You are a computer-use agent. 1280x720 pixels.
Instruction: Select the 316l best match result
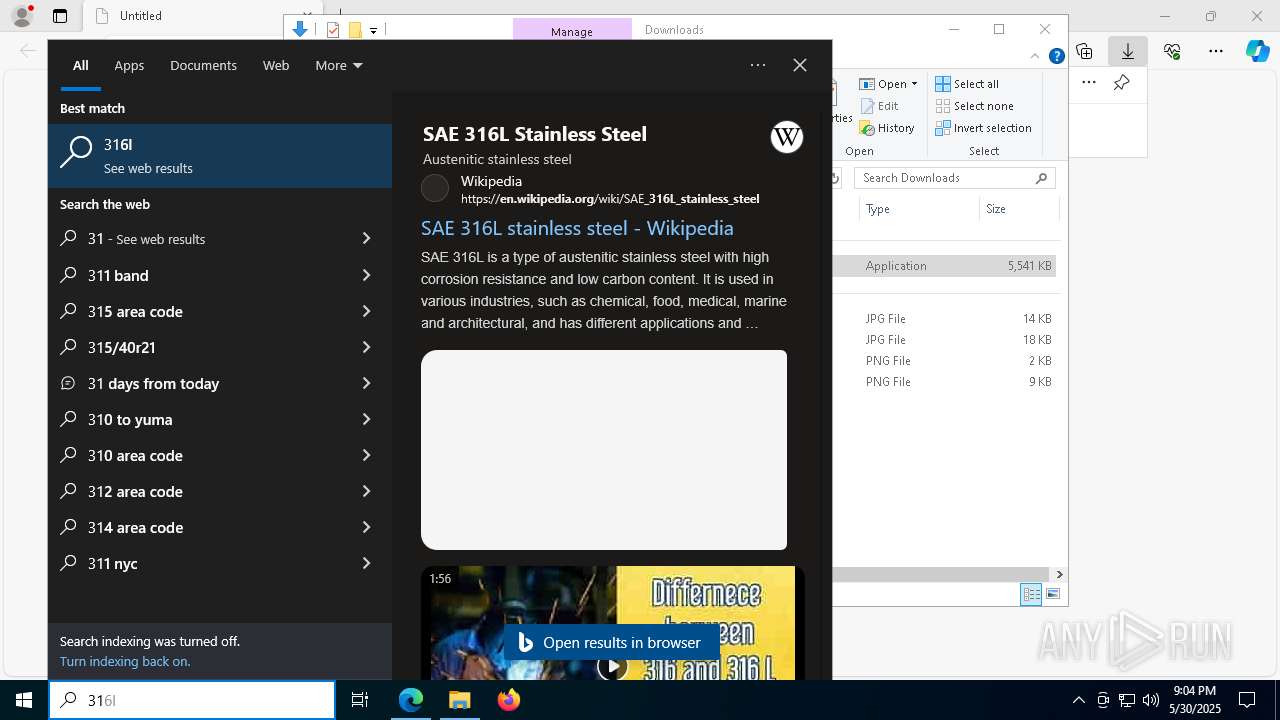tap(220, 156)
